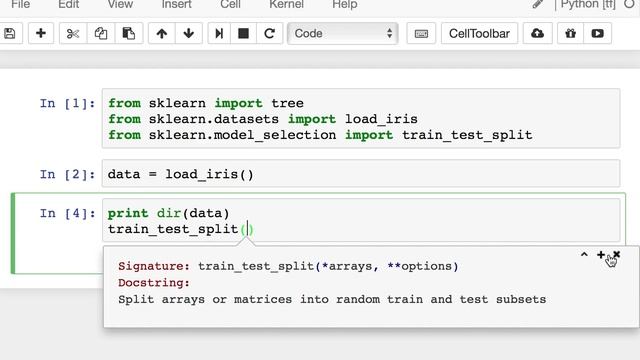Interrupt the kernel with the stop icon
This screenshot has width=640, height=360.
tap(243, 33)
